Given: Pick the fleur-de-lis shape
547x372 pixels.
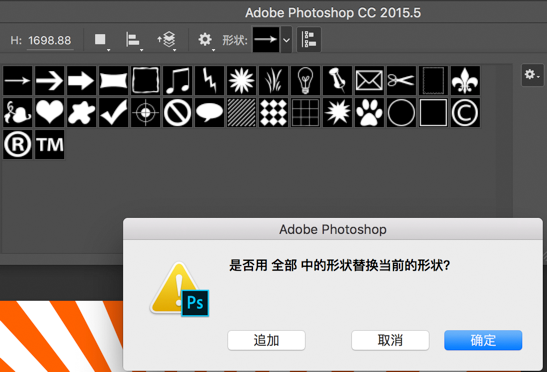Looking at the screenshot, I should click(465, 81).
